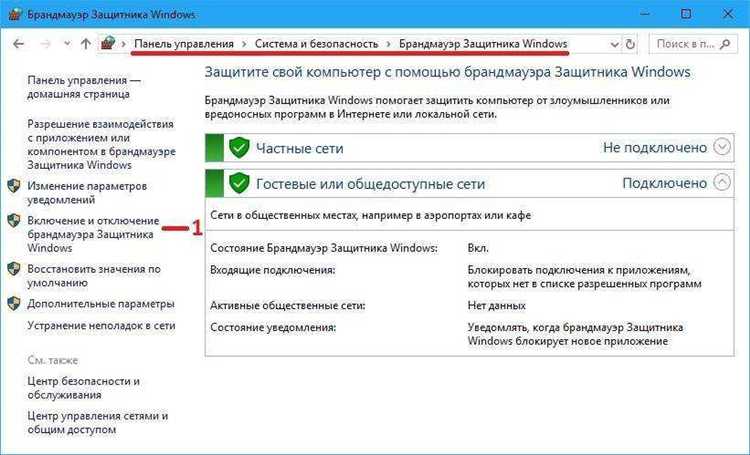Click the search magnifier icon
The image size is (750, 455).
coord(725,44)
